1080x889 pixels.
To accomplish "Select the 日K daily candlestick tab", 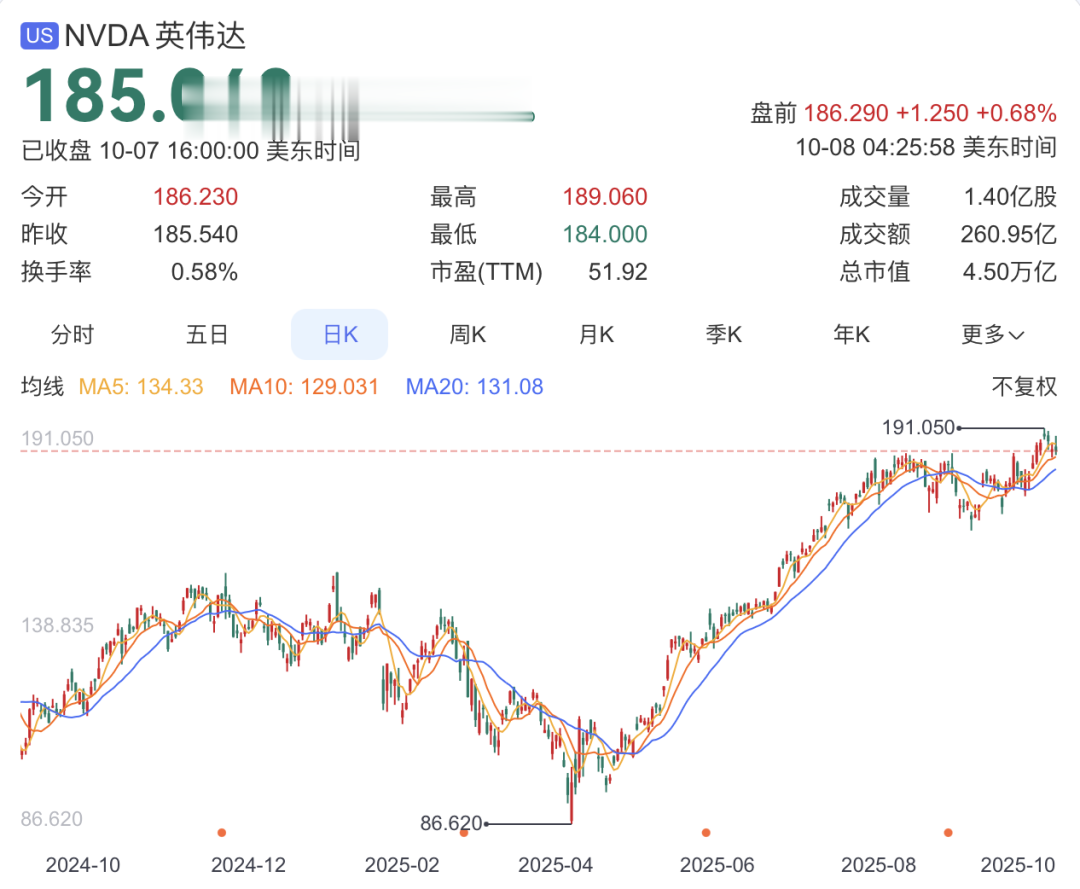I will click(x=340, y=335).
